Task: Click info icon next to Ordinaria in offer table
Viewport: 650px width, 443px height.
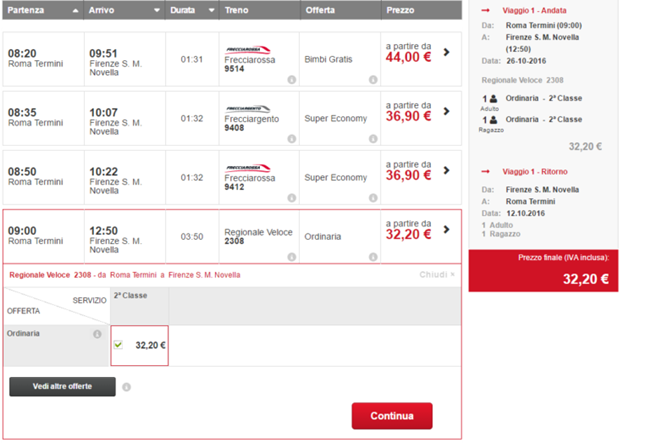Action: coord(97,334)
